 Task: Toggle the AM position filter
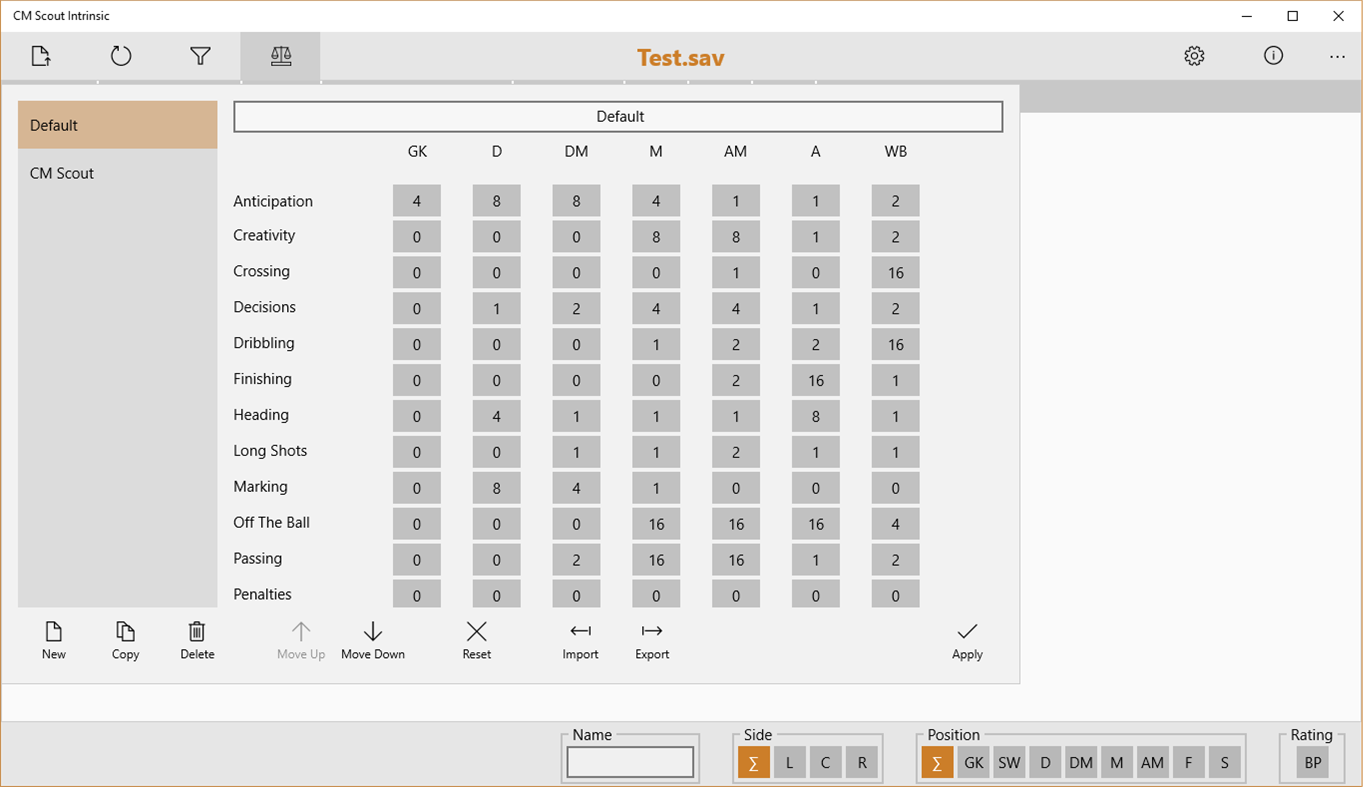coord(1153,763)
